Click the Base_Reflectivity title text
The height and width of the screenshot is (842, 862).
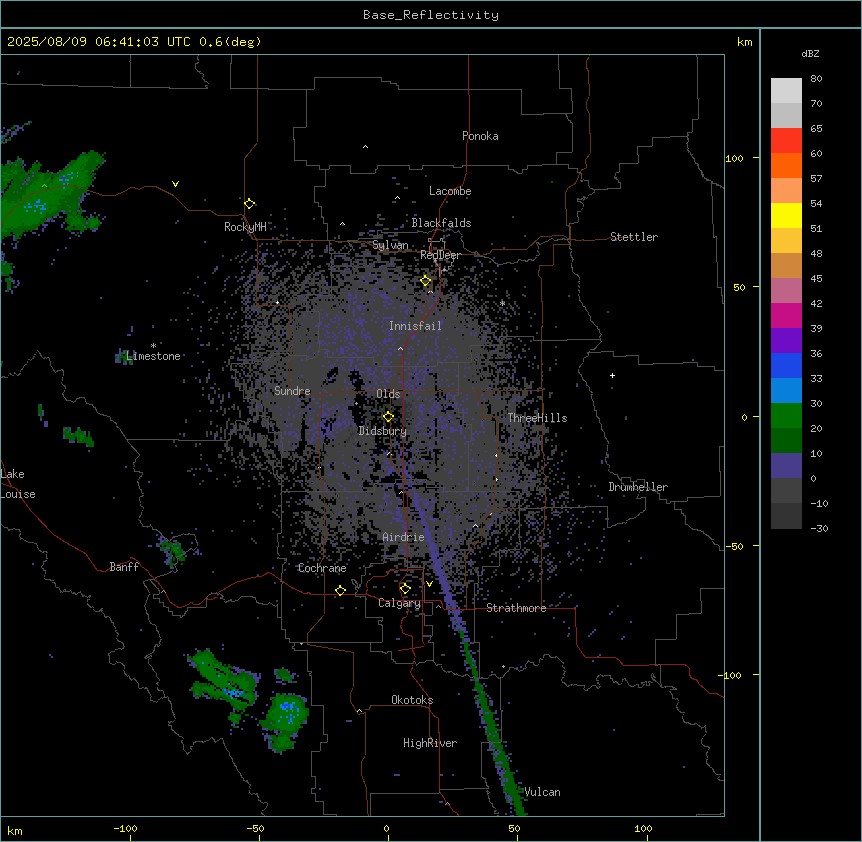(431, 15)
